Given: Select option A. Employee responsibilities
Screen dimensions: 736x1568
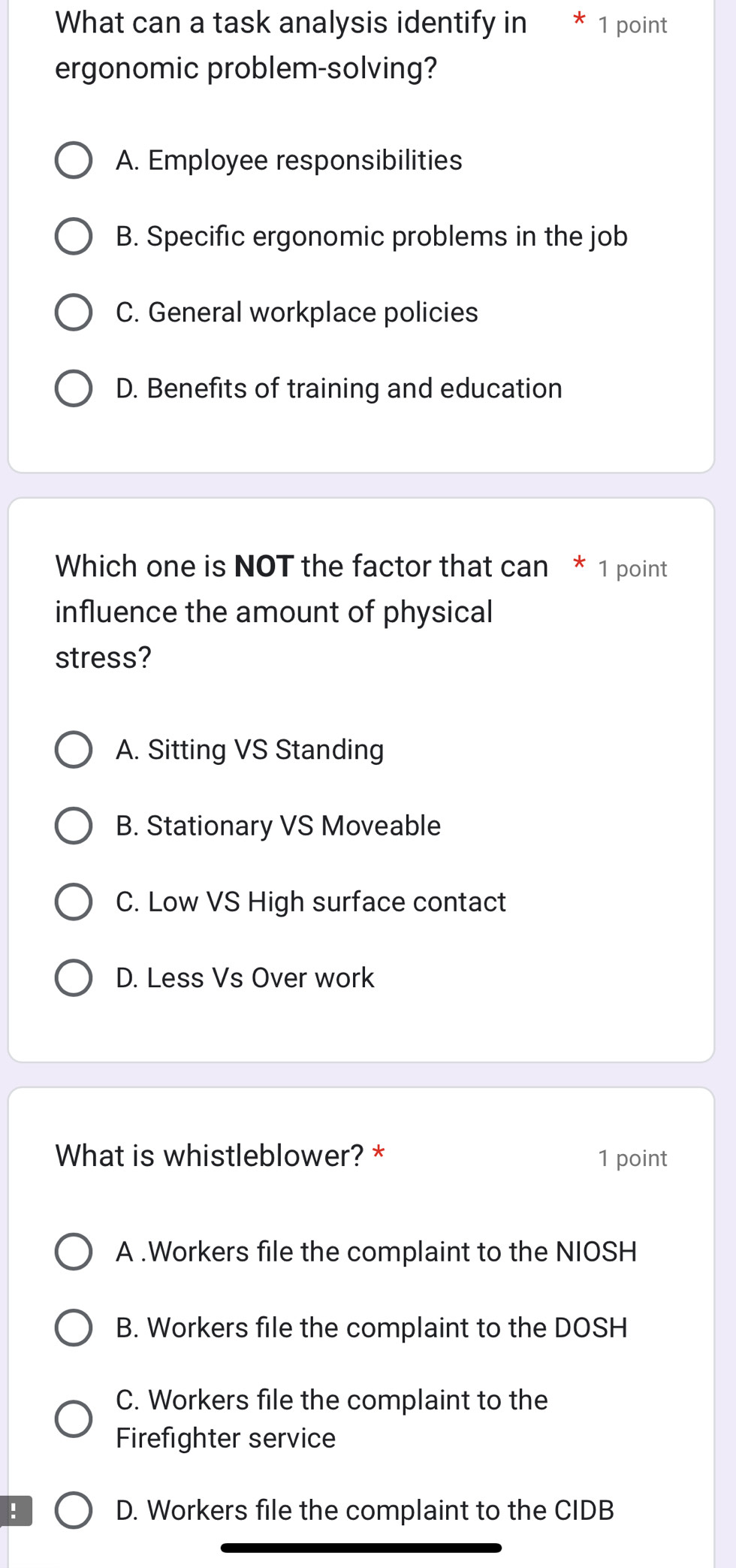Looking at the screenshot, I should tap(74, 161).
